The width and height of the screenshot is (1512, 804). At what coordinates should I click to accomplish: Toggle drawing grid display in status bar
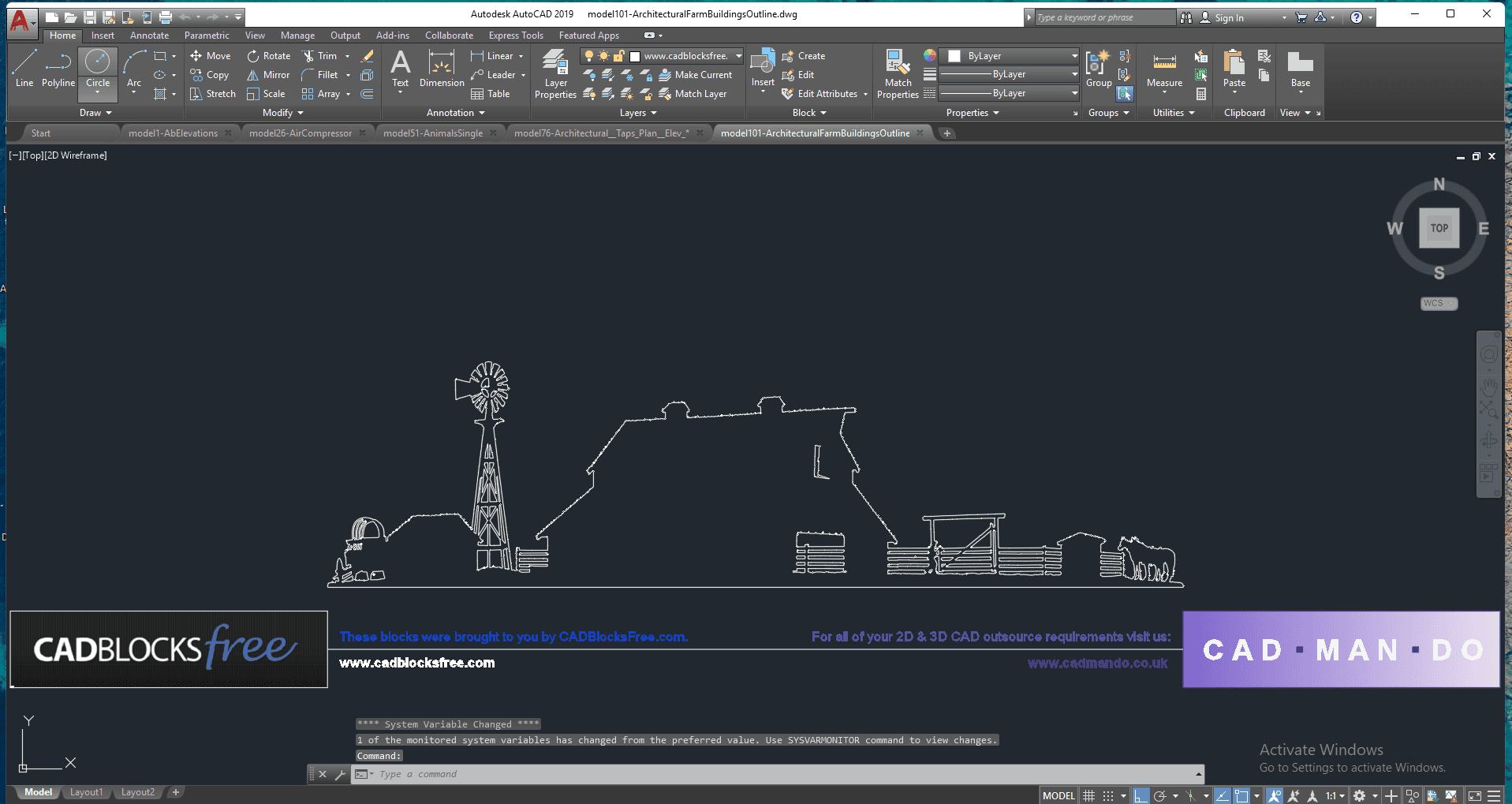pos(1089,795)
